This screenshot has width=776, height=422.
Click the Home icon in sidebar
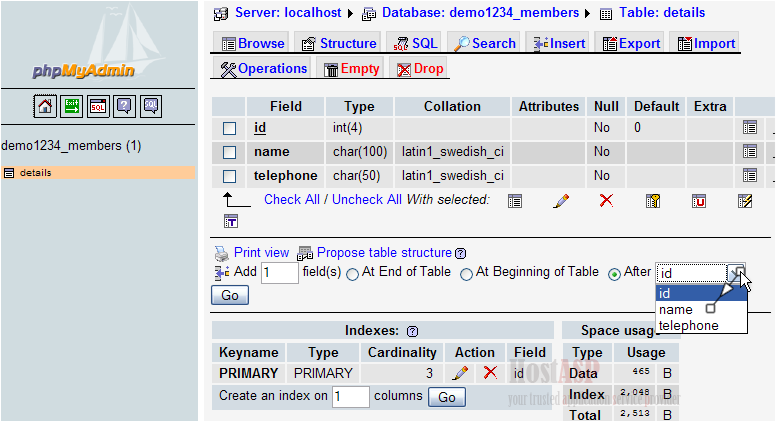pos(45,105)
